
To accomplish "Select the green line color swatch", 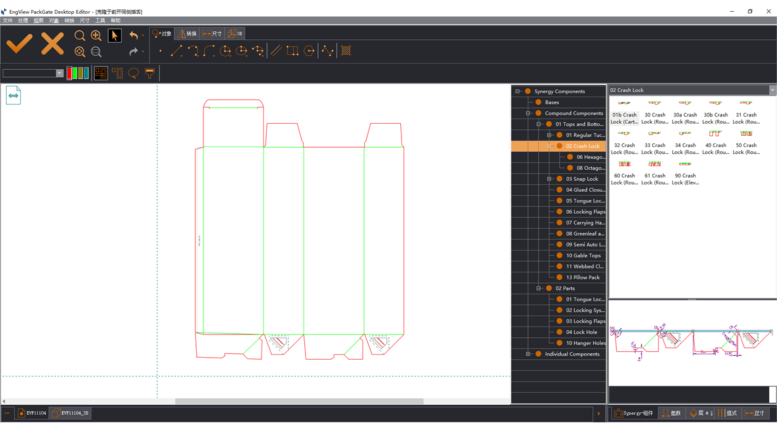I will [75, 73].
